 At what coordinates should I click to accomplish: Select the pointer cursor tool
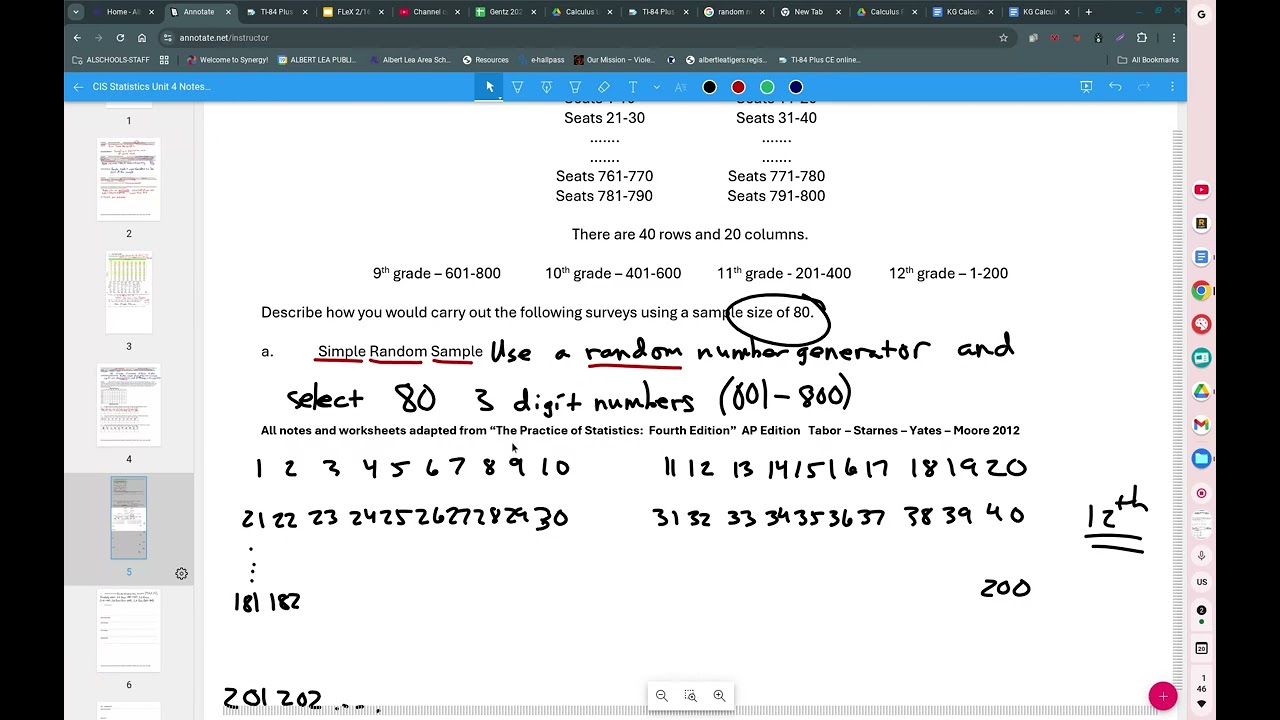[x=489, y=87]
